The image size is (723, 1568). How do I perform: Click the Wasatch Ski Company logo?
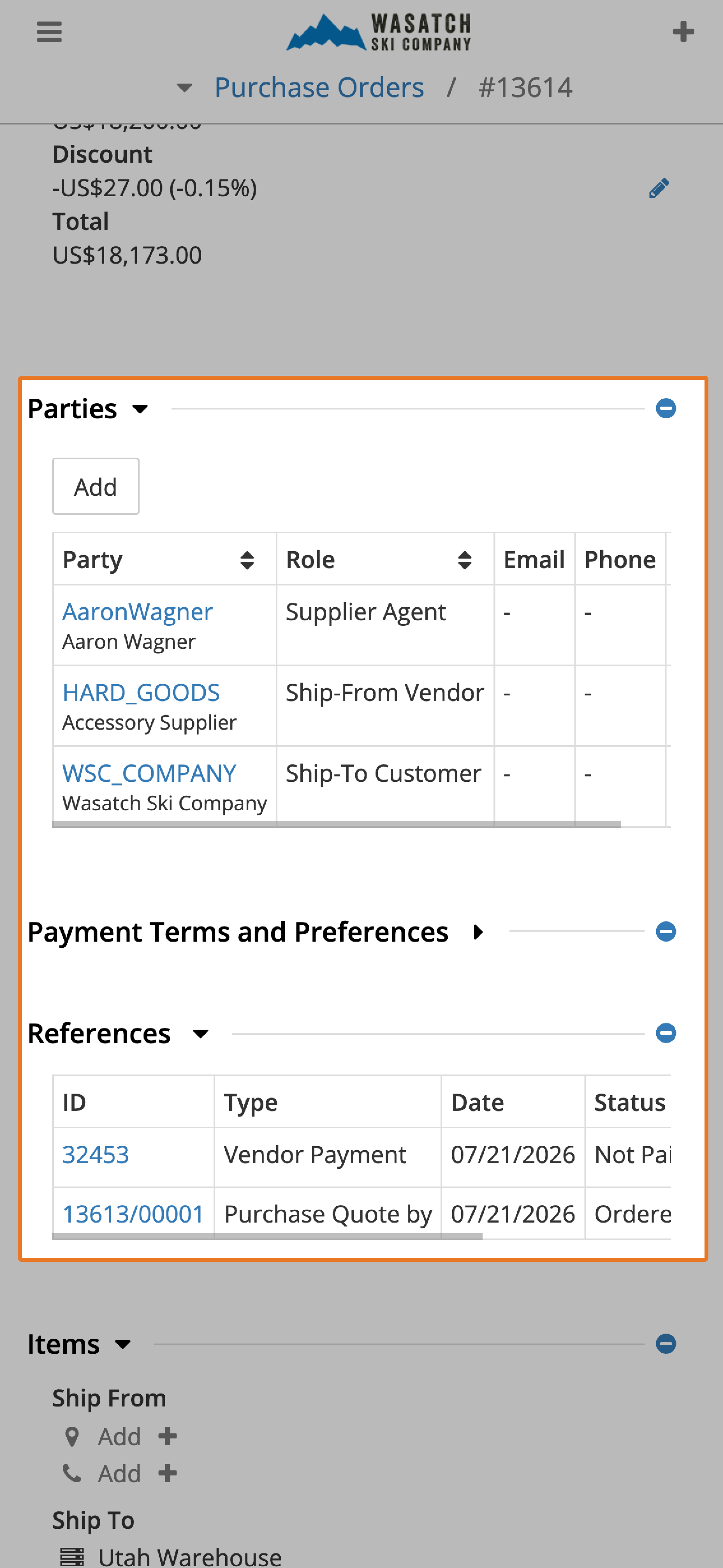pyautogui.click(x=379, y=32)
